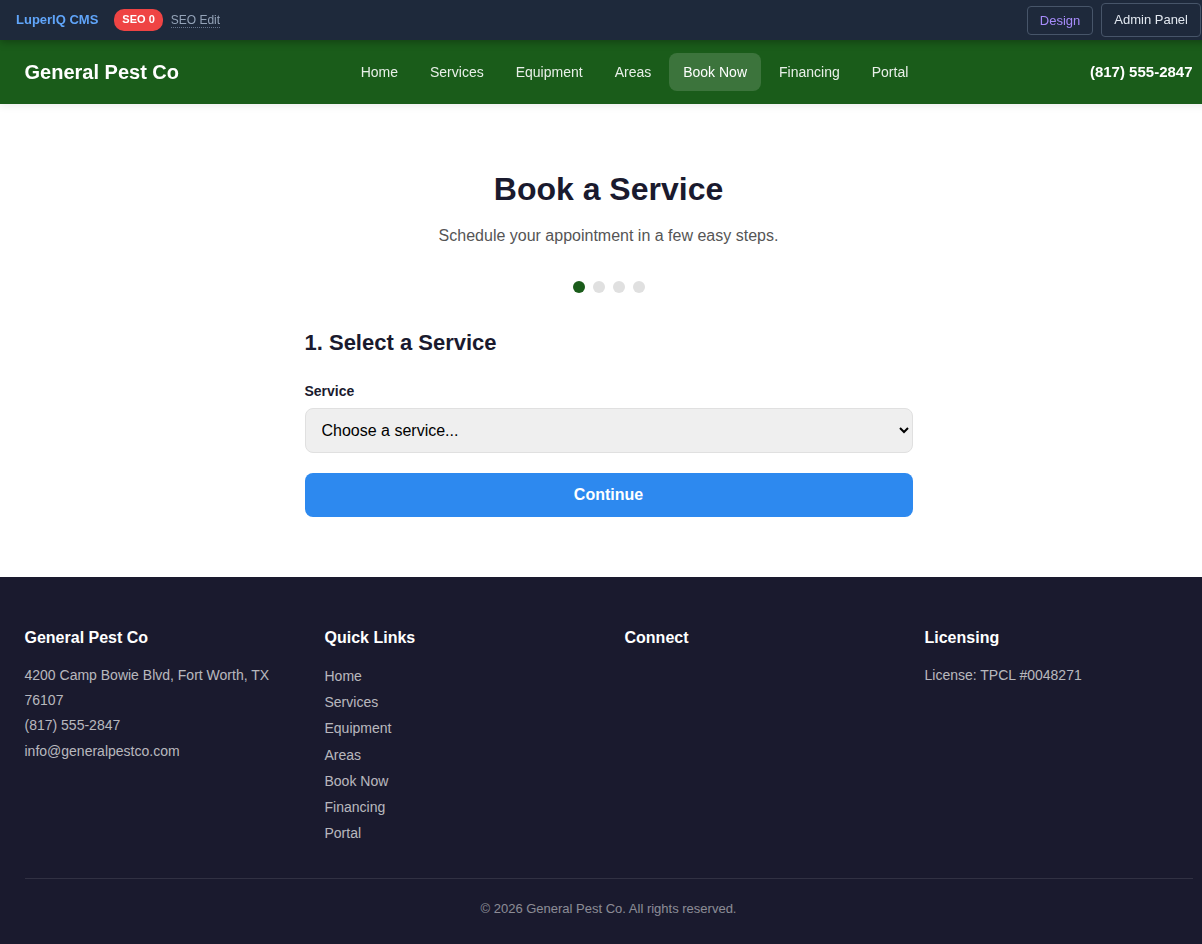This screenshot has height=944, width=1202.
Task: Click the first green step indicator dot
Action: (578, 287)
